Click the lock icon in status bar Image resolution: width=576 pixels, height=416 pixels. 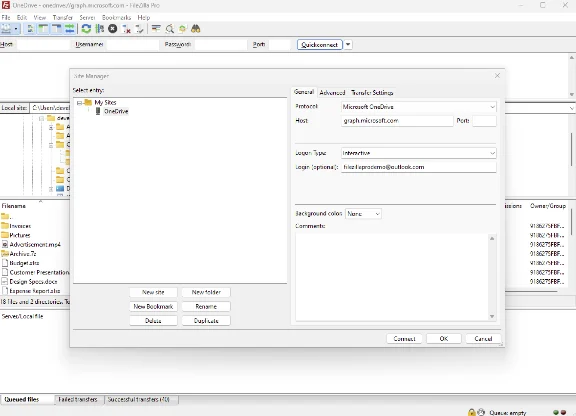(472, 412)
